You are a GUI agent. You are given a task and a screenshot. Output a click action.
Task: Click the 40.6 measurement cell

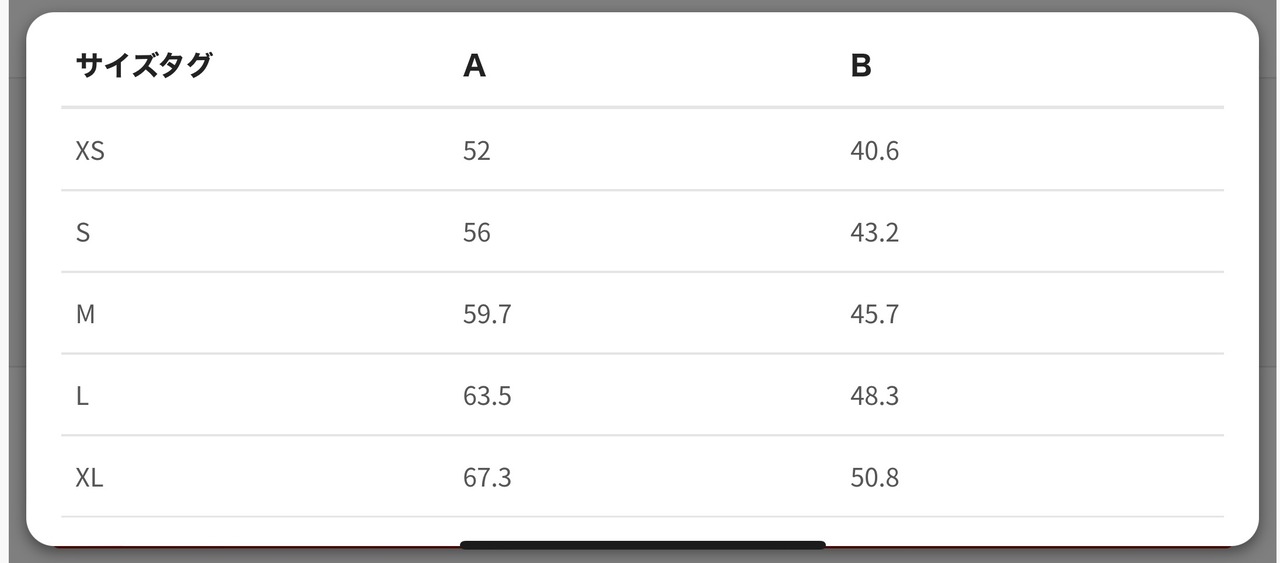point(875,151)
